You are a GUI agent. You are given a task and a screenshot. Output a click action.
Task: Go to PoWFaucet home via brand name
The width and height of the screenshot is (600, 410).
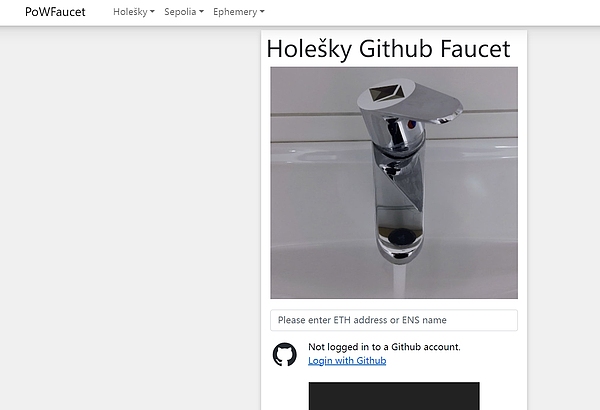tap(55, 12)
